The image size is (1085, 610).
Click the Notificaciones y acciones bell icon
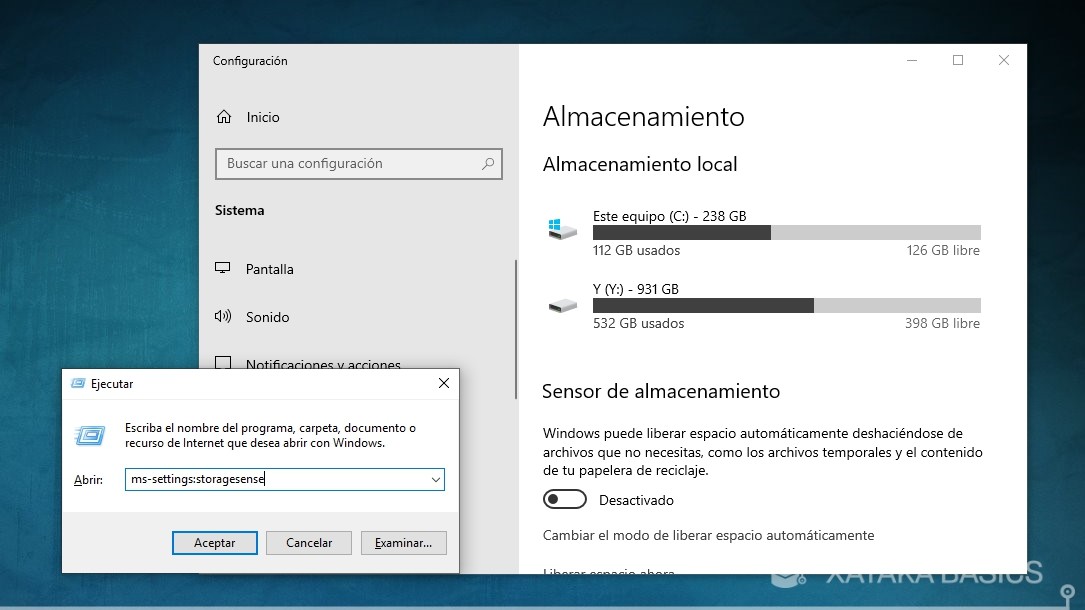224,364
